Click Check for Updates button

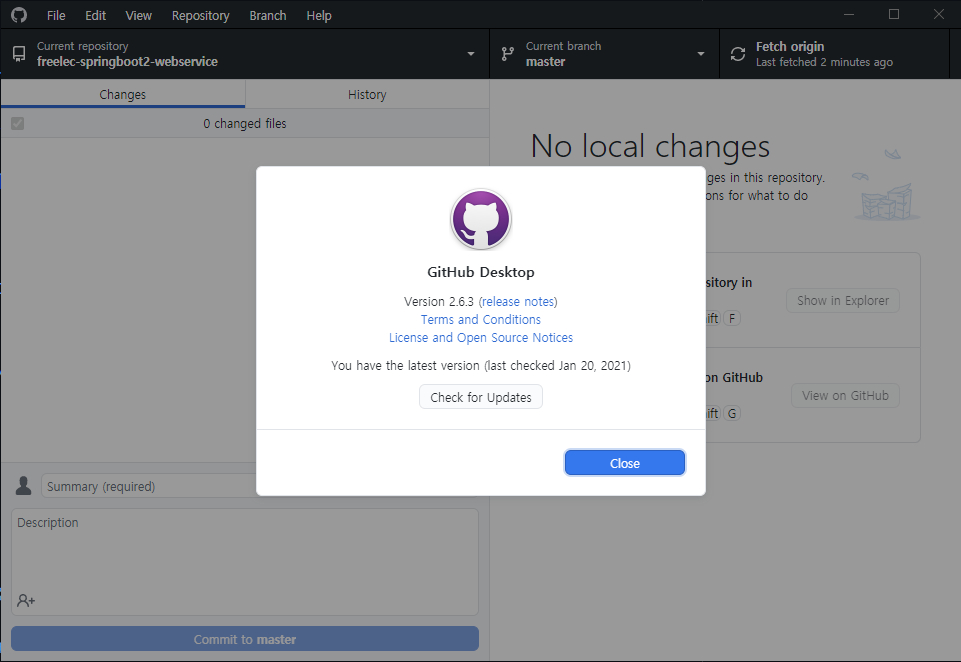480,397
